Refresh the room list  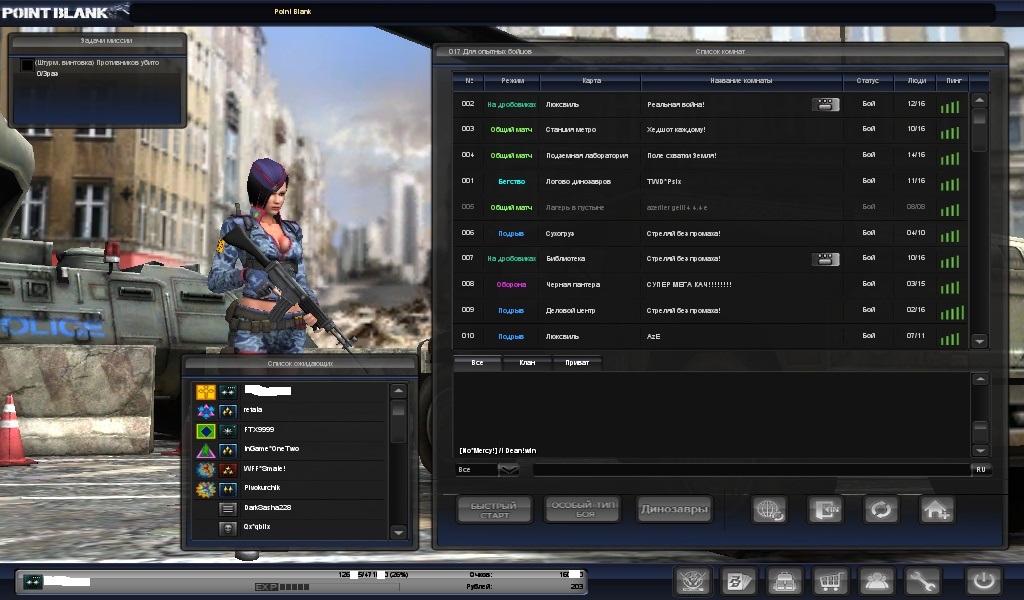pyautogui.click(x=880, y=509)
